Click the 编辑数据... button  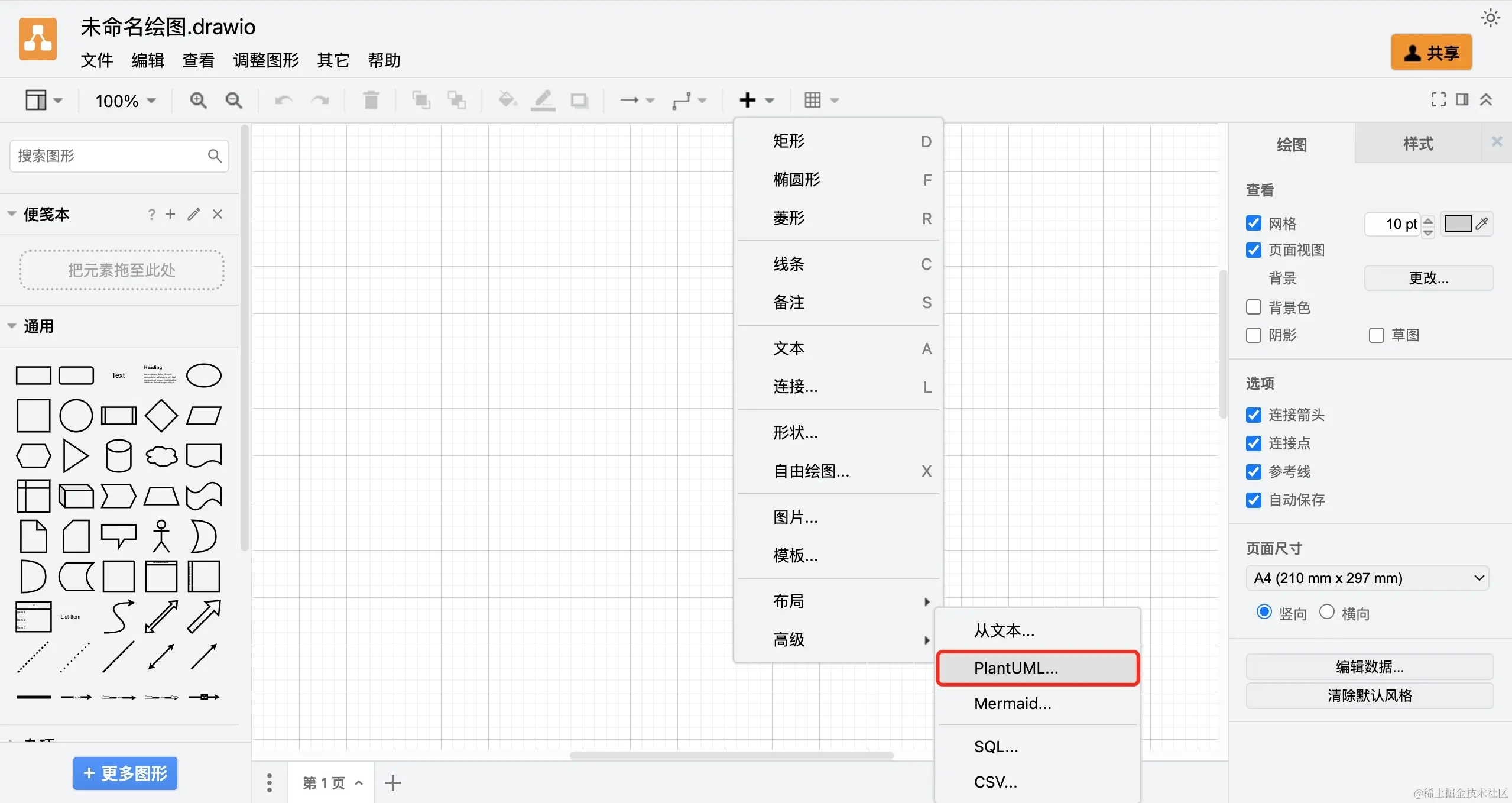click(1370, 667)
